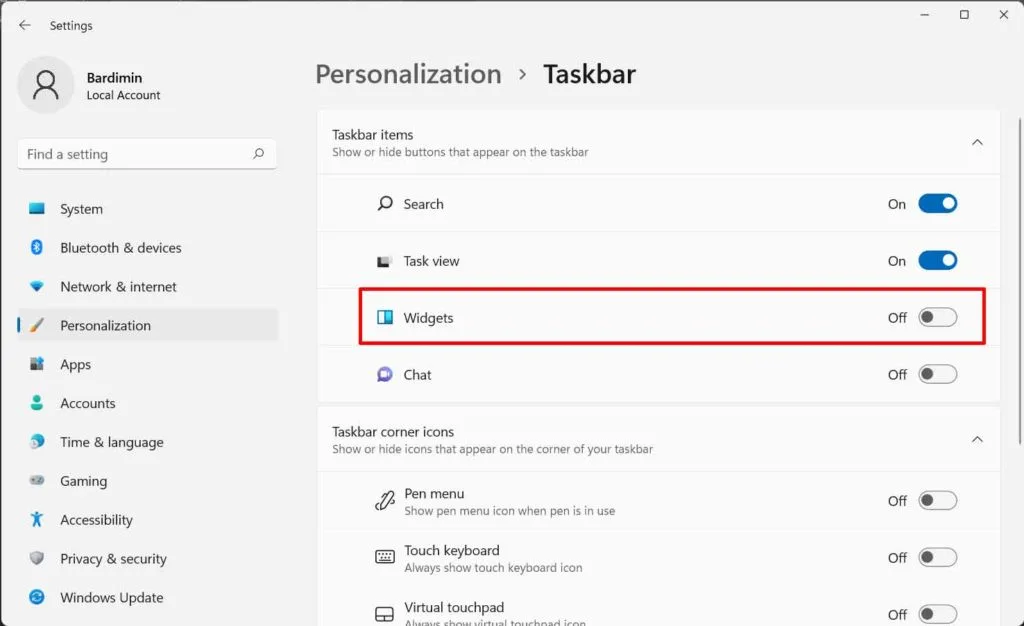Click the Taskbar items section title
The width and height of the screenshot is (1024, 626).
(x=372, y=134)
